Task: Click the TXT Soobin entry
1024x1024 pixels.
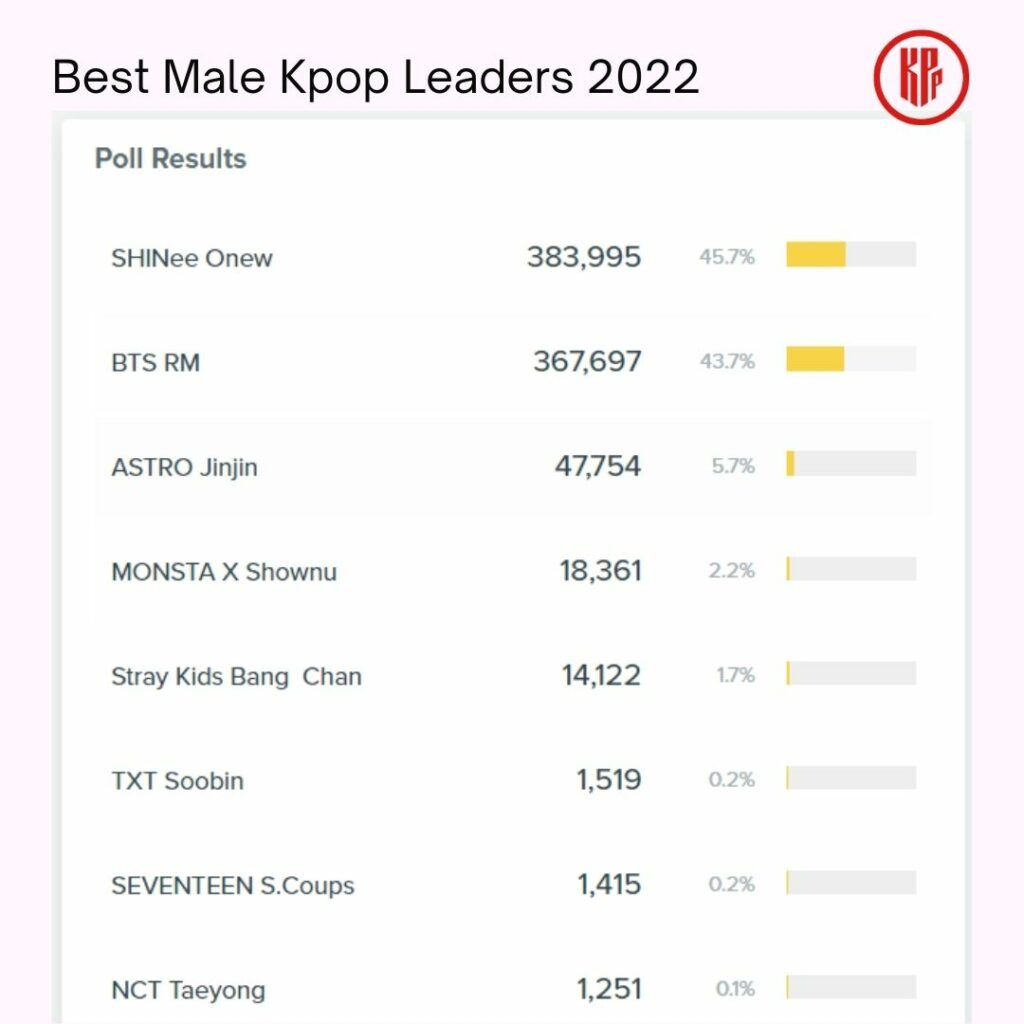Action: (x=178, y=781)
